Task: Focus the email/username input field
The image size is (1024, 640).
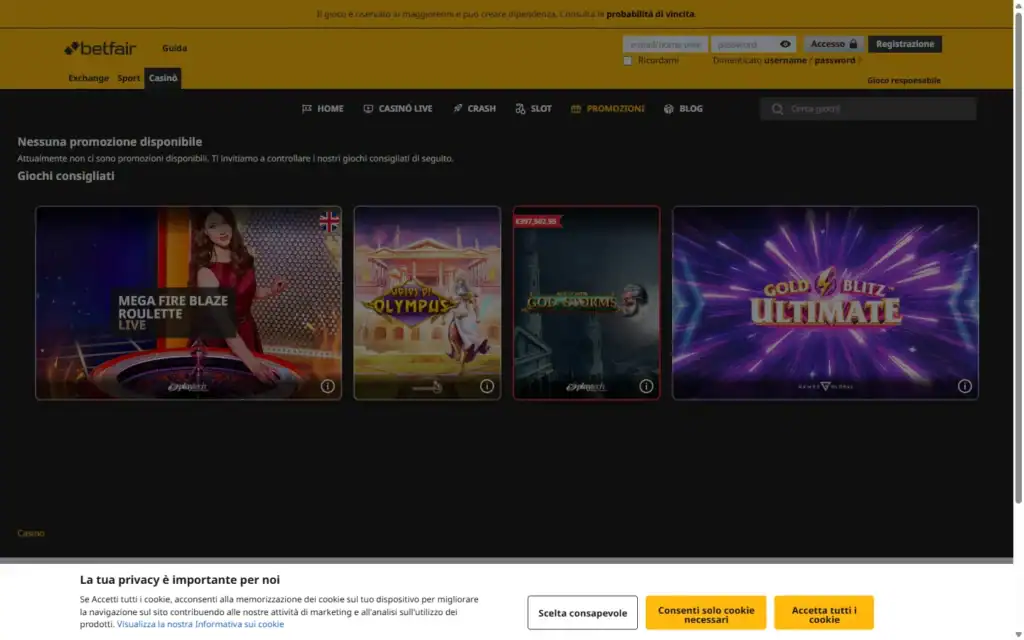Action: pyautogui.click(x=665, y=44)
